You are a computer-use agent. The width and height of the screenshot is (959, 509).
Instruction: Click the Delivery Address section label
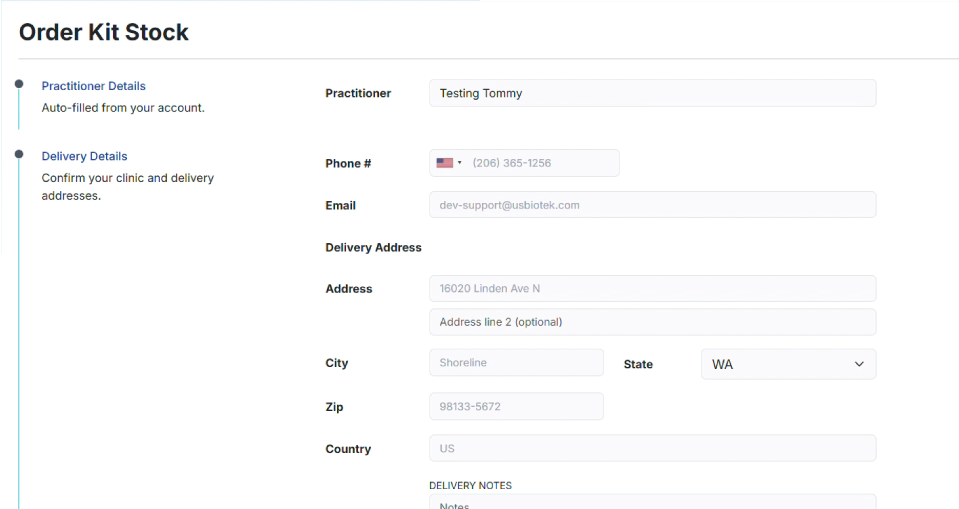[x=373, y=247]
